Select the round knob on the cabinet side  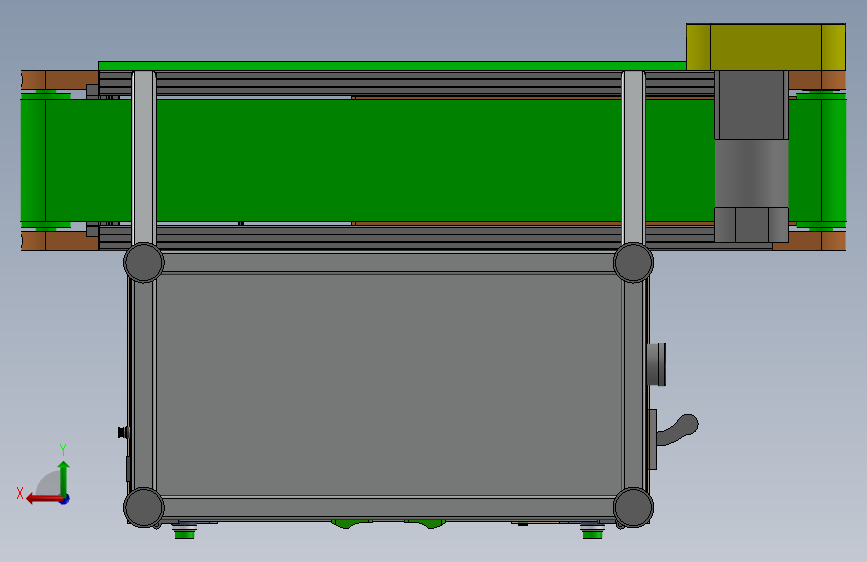click(656, 364)
